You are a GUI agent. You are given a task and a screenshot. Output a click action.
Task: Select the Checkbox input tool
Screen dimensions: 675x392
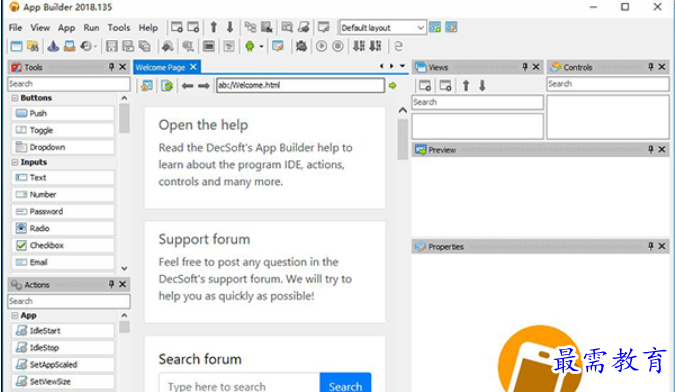click(x=63, y=245)
